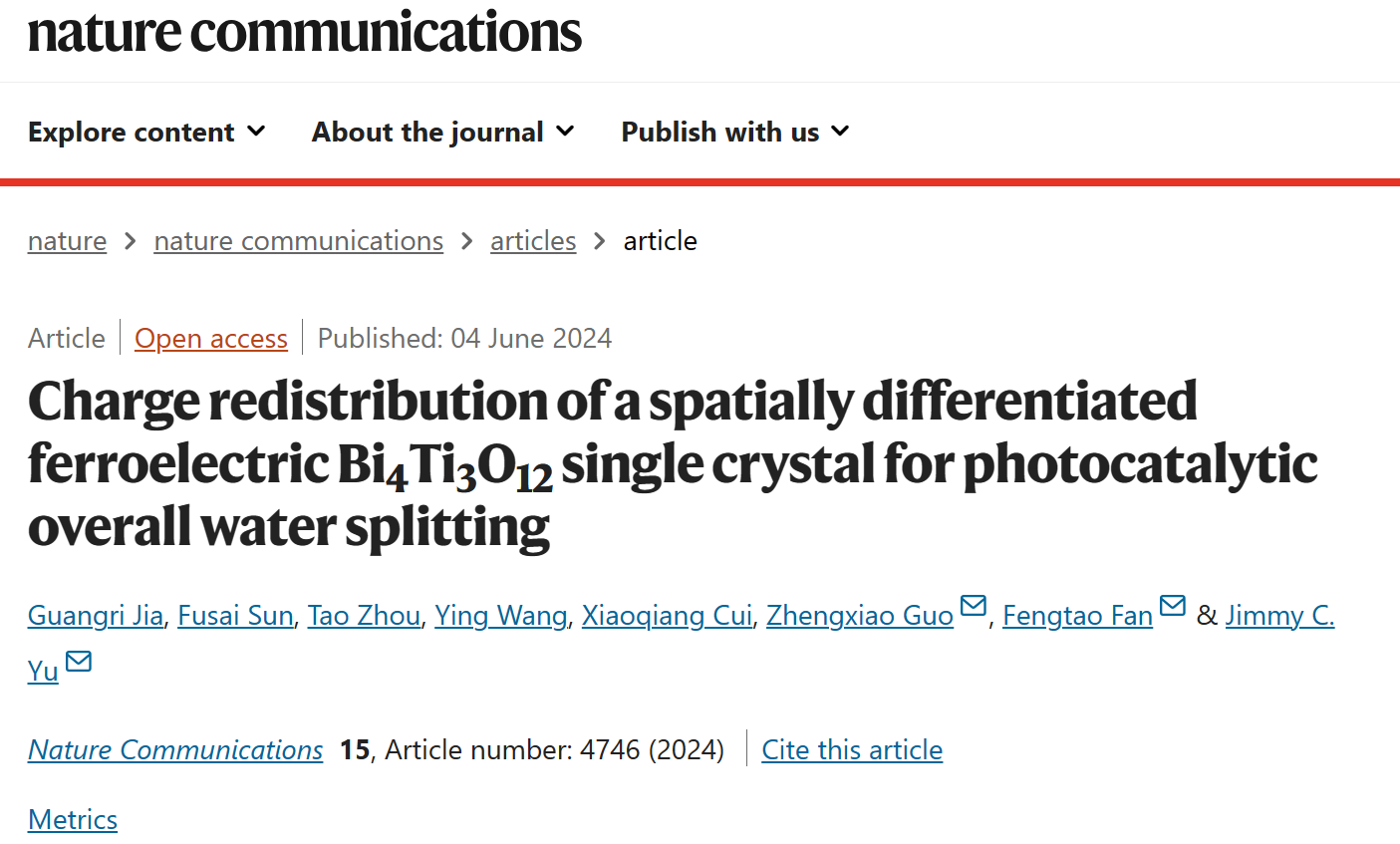Click the email icon beside Zhengxiao Guo
The height and width of the screenshot is (844, 1400).
click(x=974, y=606)
